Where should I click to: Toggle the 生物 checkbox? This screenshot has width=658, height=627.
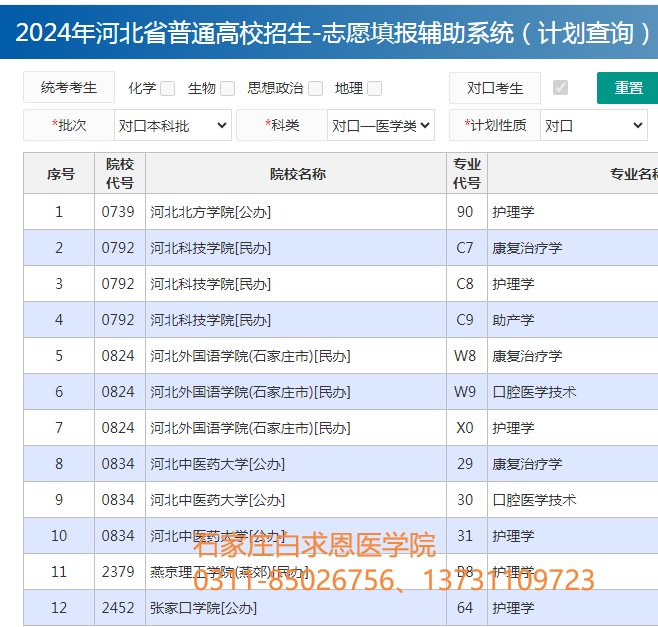227,88
